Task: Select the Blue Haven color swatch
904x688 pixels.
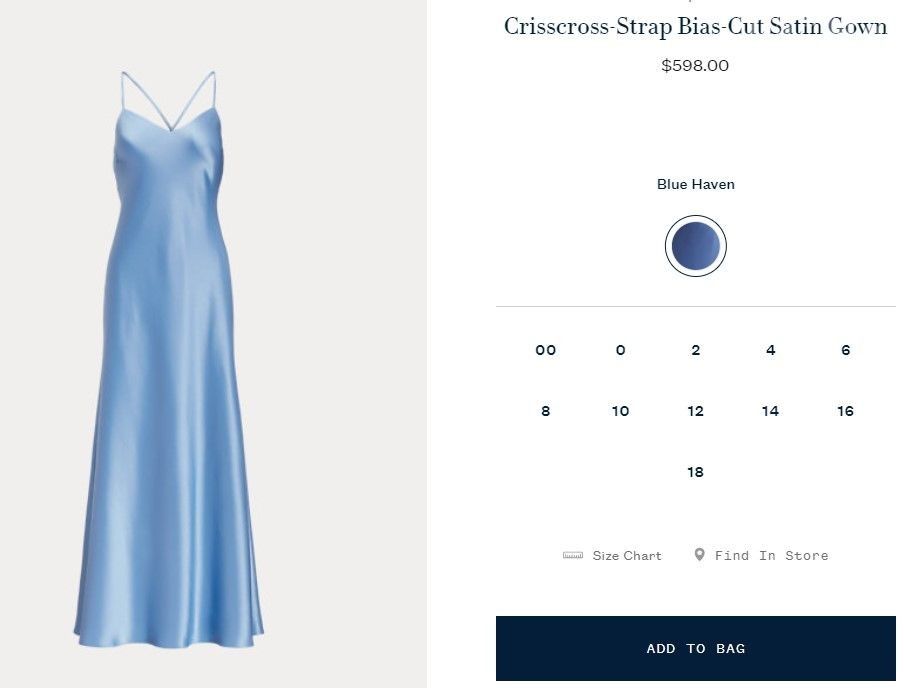Action: coord(696,246)
